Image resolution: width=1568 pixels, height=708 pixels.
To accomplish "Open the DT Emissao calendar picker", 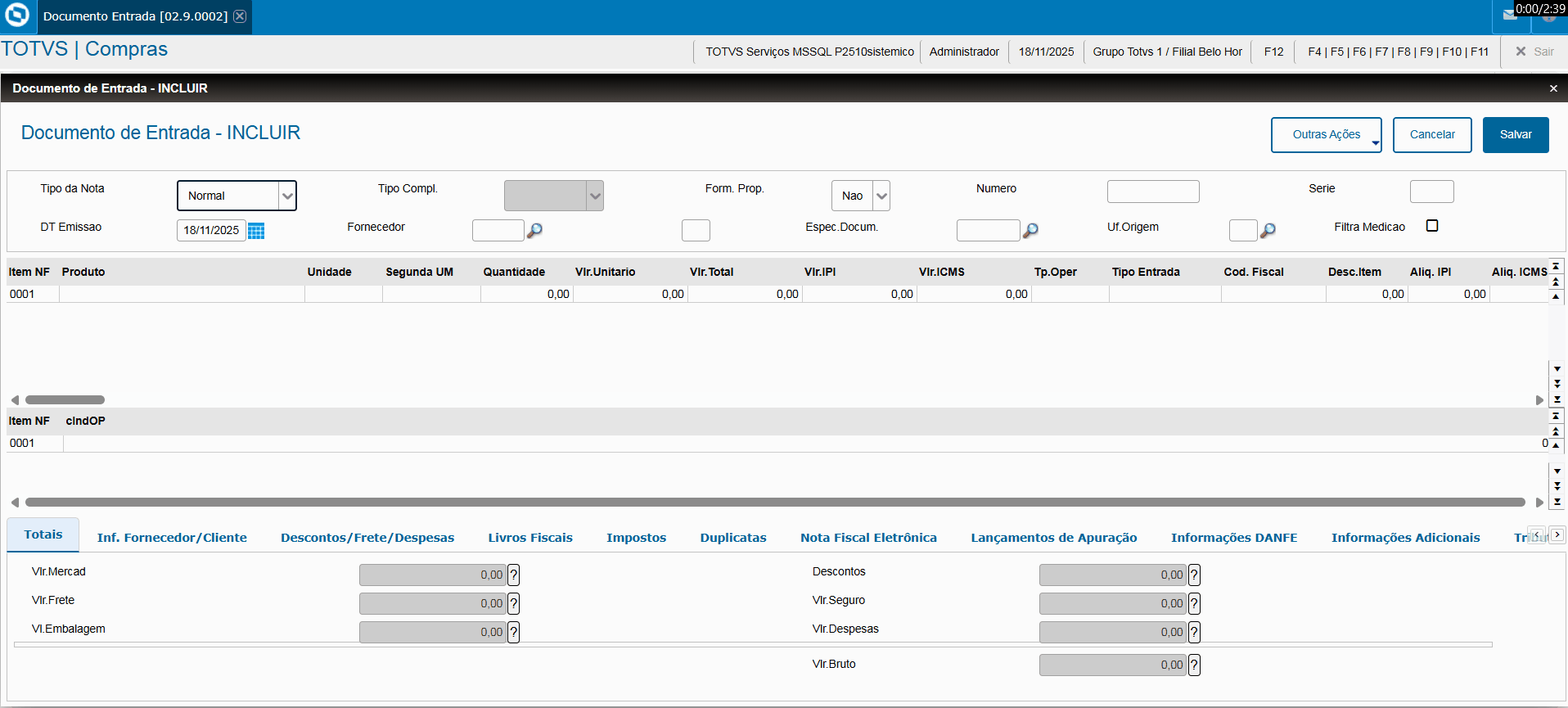I will point(256,231).
